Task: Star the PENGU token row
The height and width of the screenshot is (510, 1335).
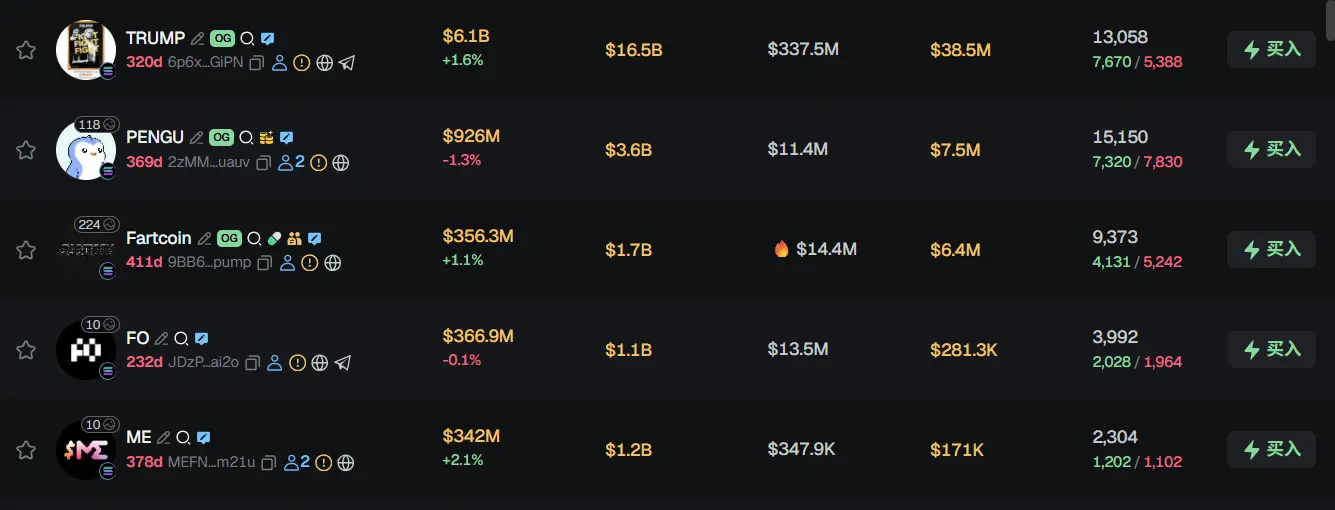Action: tap(26, 150)
